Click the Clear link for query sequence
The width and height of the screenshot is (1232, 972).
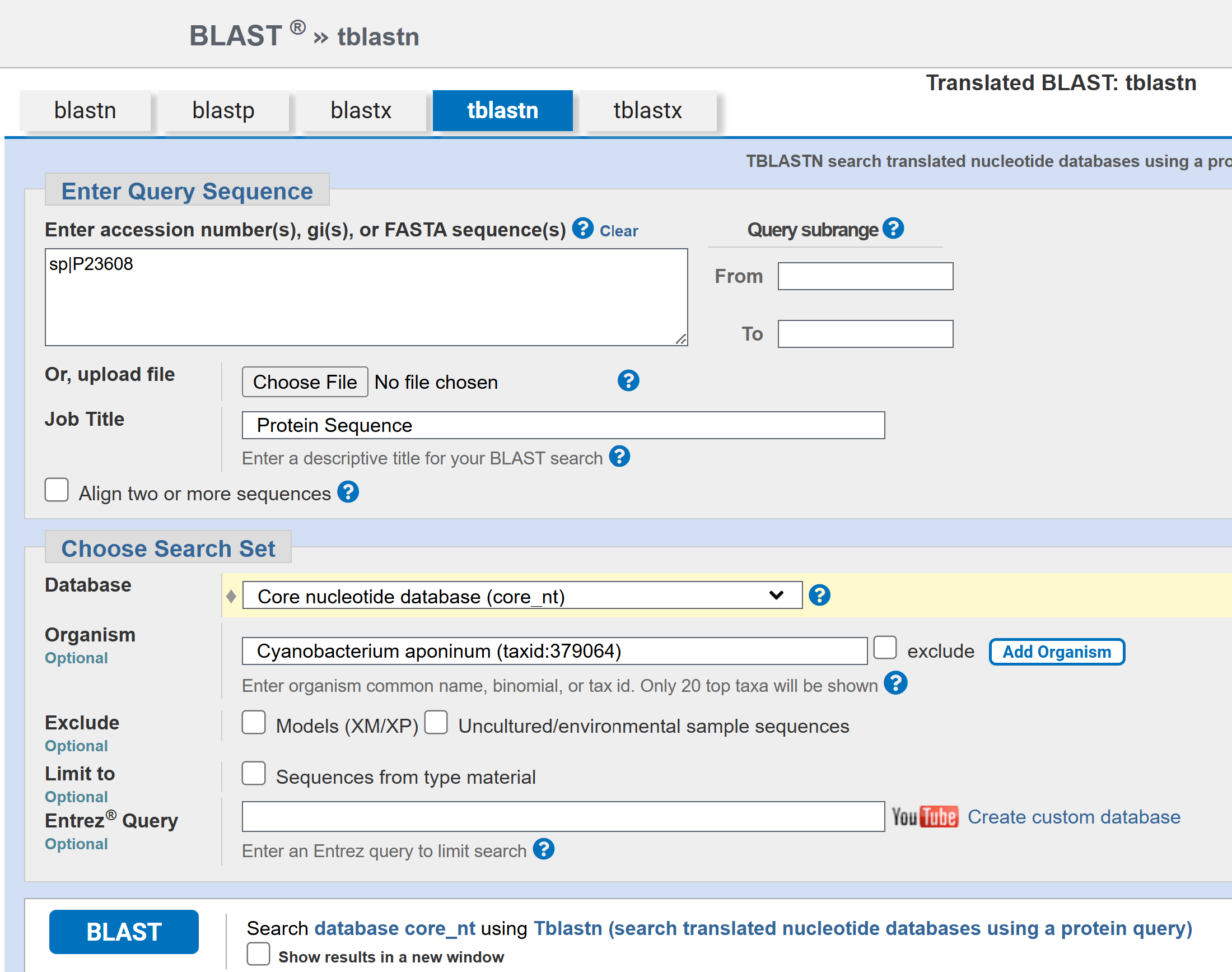pyautogui.click(x=619, y=231)
